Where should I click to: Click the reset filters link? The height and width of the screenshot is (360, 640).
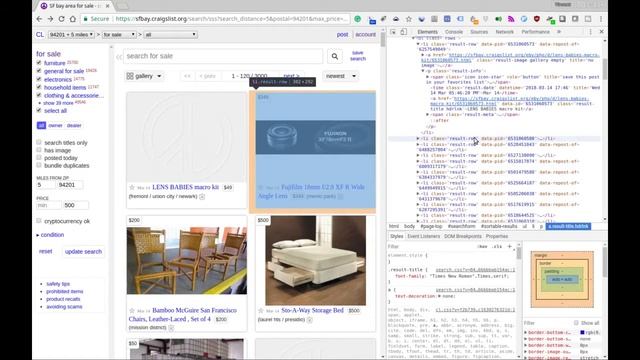click(x=45, y=251)
